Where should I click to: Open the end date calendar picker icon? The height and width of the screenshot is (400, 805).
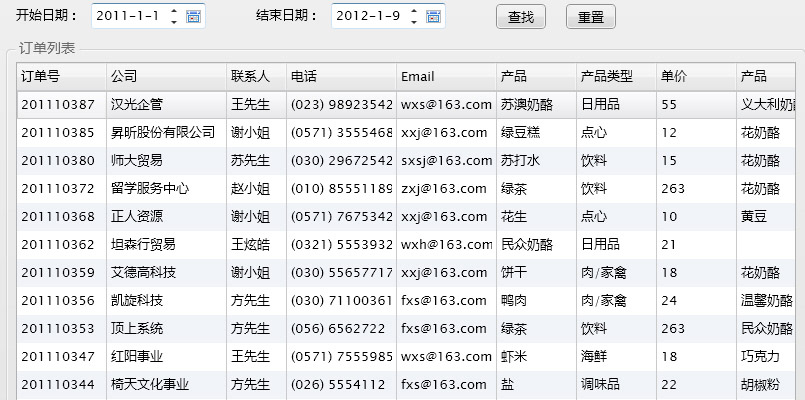click(x=433, y=17)
